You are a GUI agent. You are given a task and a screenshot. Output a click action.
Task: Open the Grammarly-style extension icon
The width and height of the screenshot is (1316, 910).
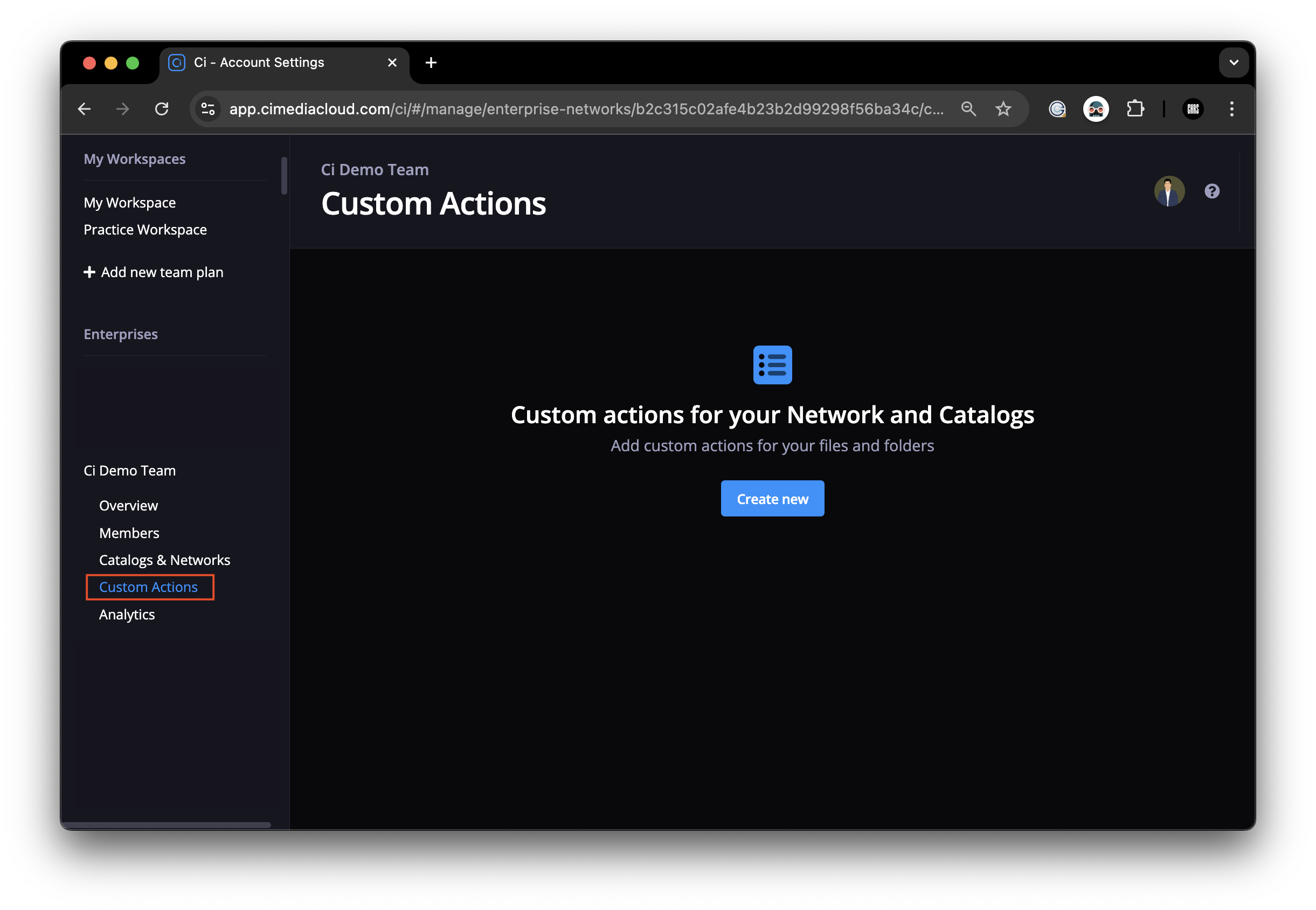pyautogui.click(x=1057, y=109)
